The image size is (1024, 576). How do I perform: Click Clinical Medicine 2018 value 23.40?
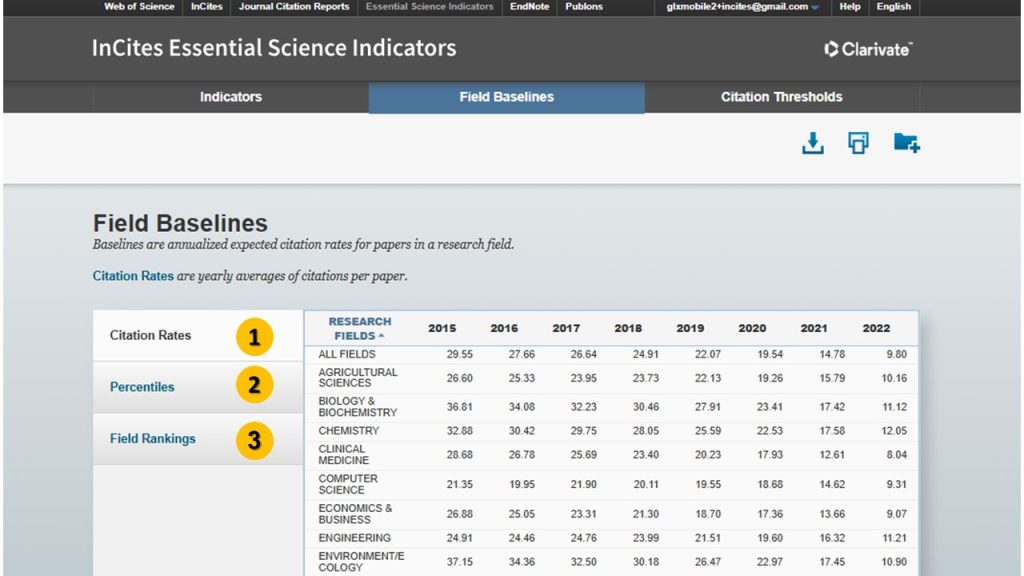[646, 455]
